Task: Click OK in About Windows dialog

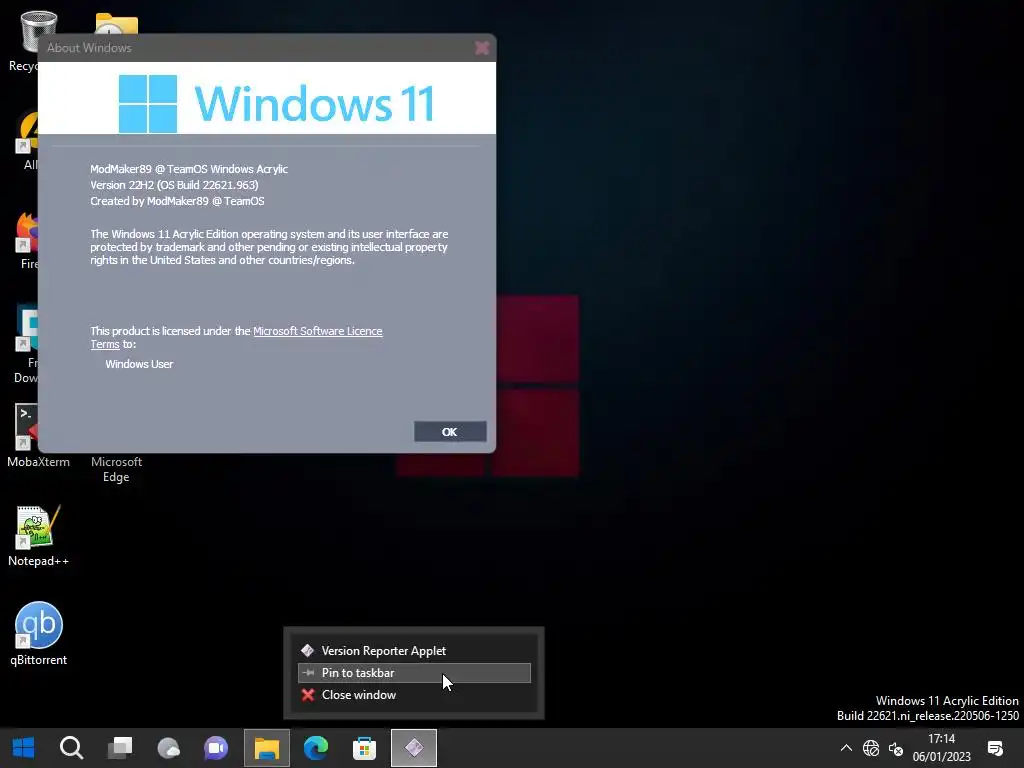Action: [x=450, y=432]
